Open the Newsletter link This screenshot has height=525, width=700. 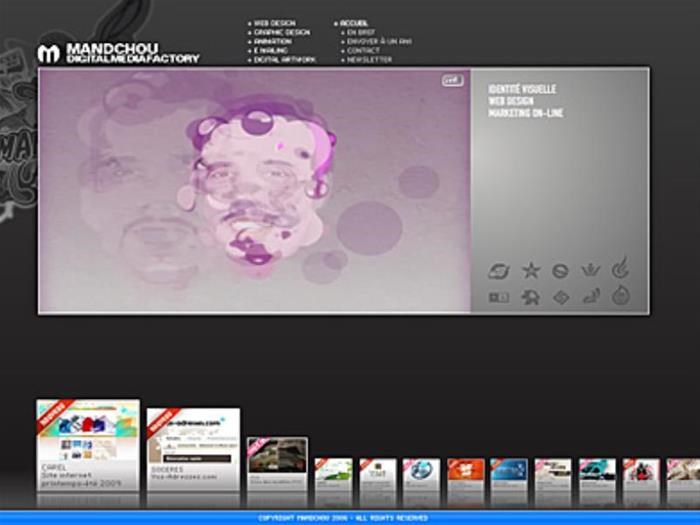tap(369, 60)
